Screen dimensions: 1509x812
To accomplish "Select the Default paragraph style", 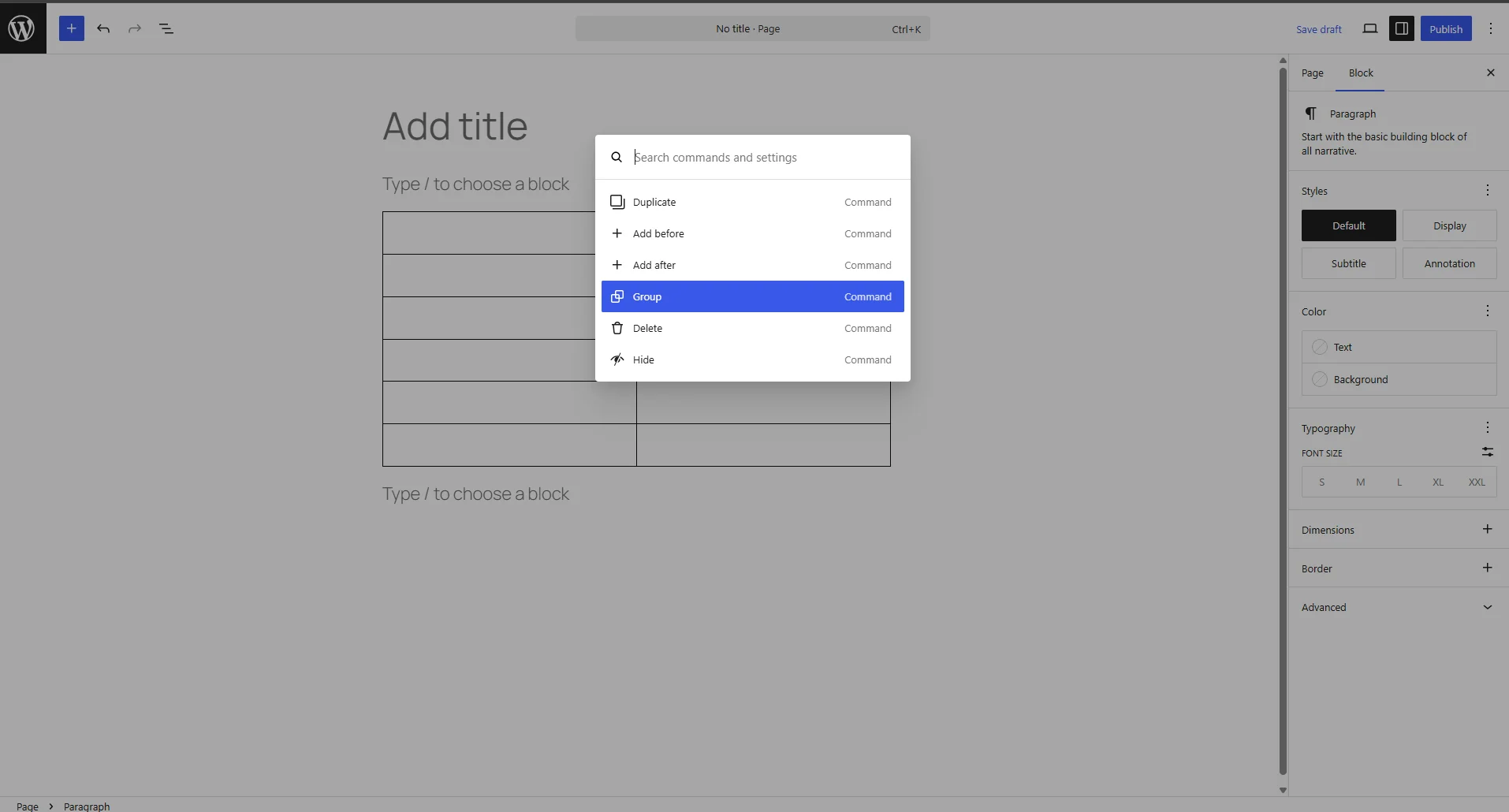I will [x=1349, y=225].
